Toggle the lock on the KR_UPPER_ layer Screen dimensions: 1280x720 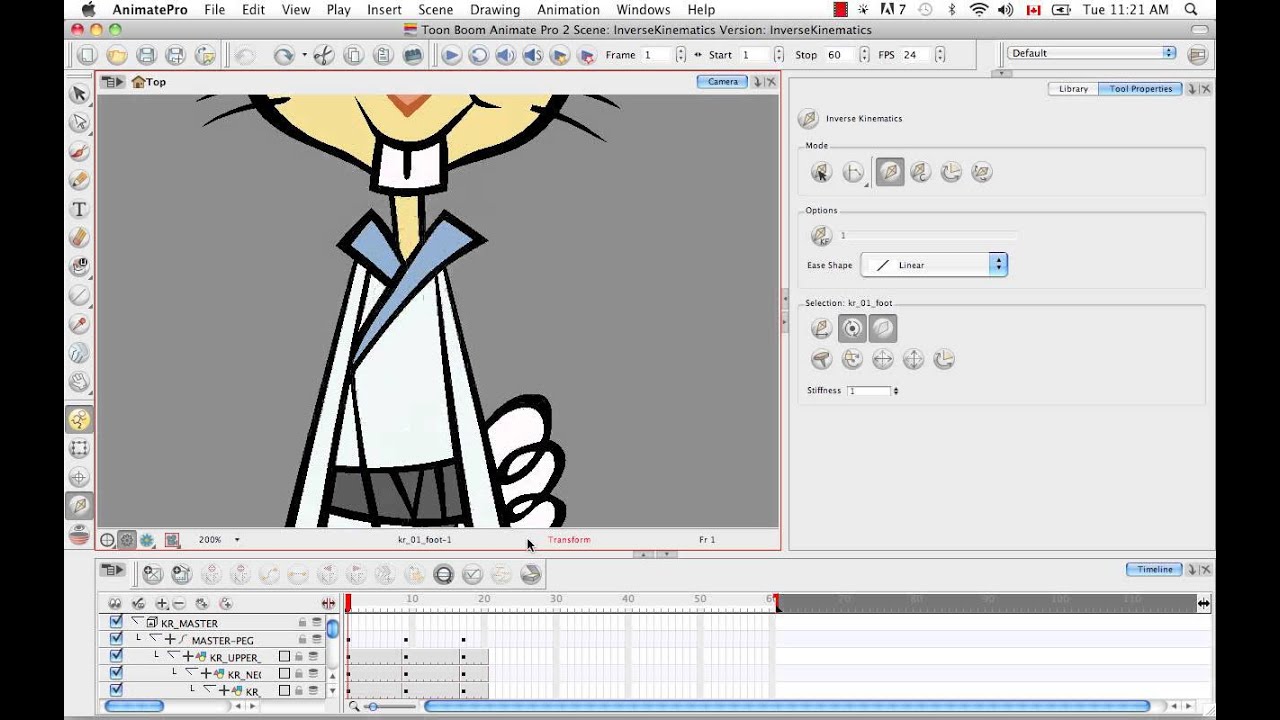pyautogui.click(x=298, y=657)
